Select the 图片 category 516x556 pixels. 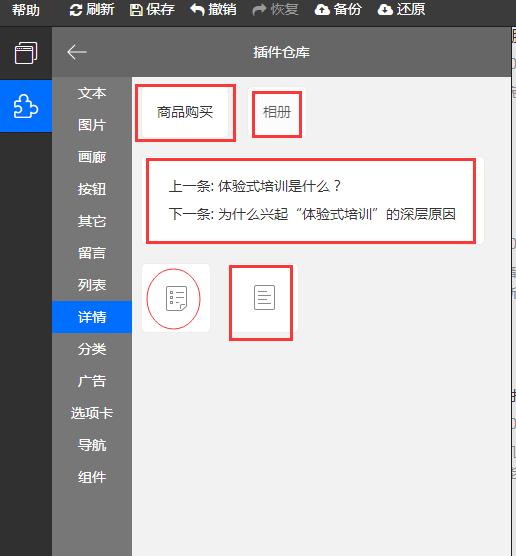(x=92, y=125)
